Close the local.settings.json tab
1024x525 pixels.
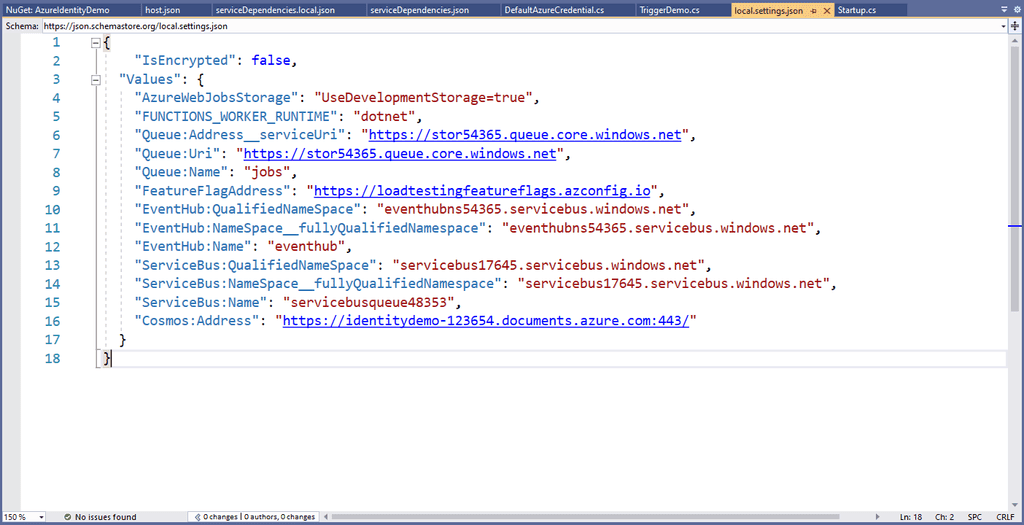click(826, 10)
